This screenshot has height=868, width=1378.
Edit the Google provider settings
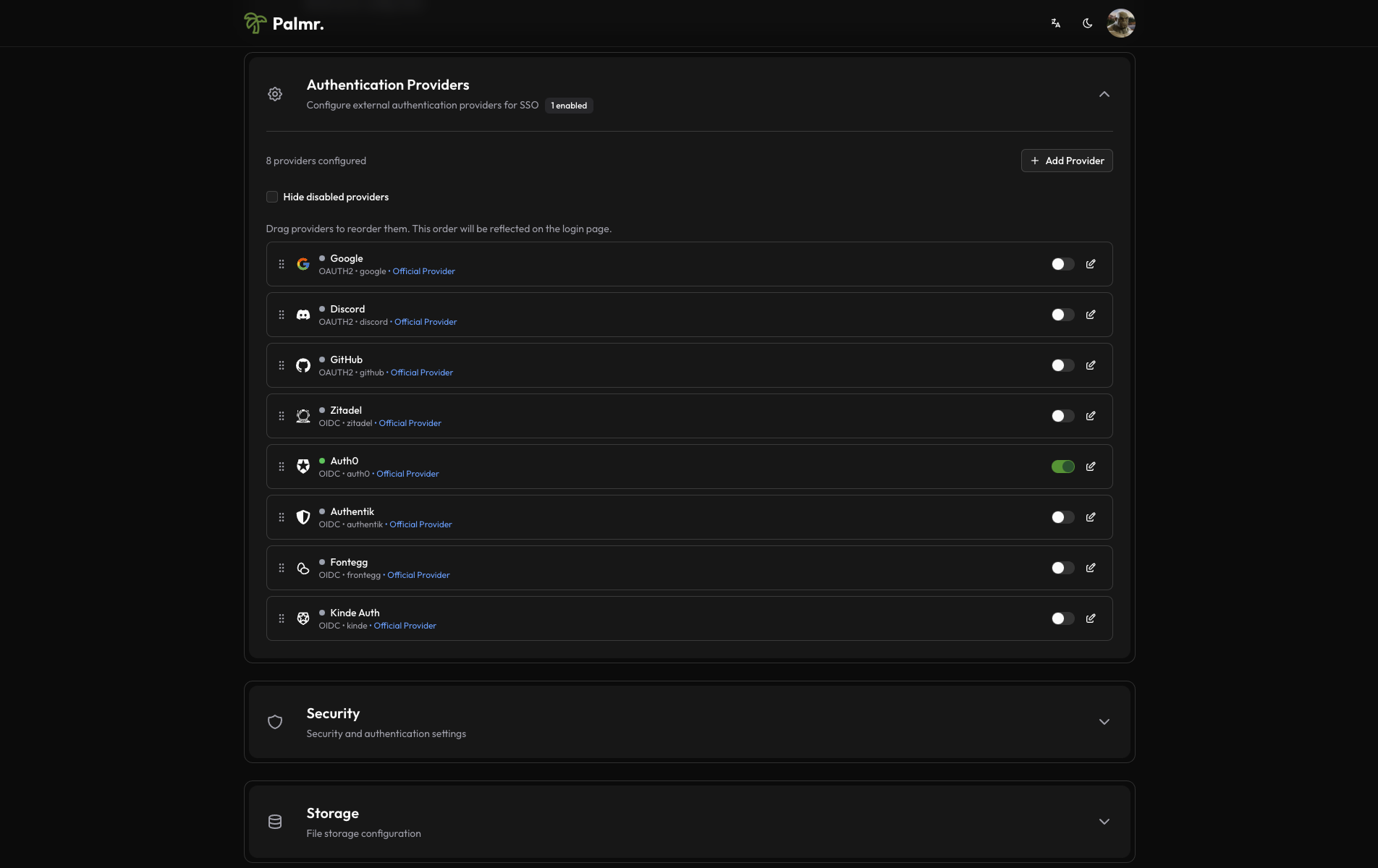tap(1091, 264)
